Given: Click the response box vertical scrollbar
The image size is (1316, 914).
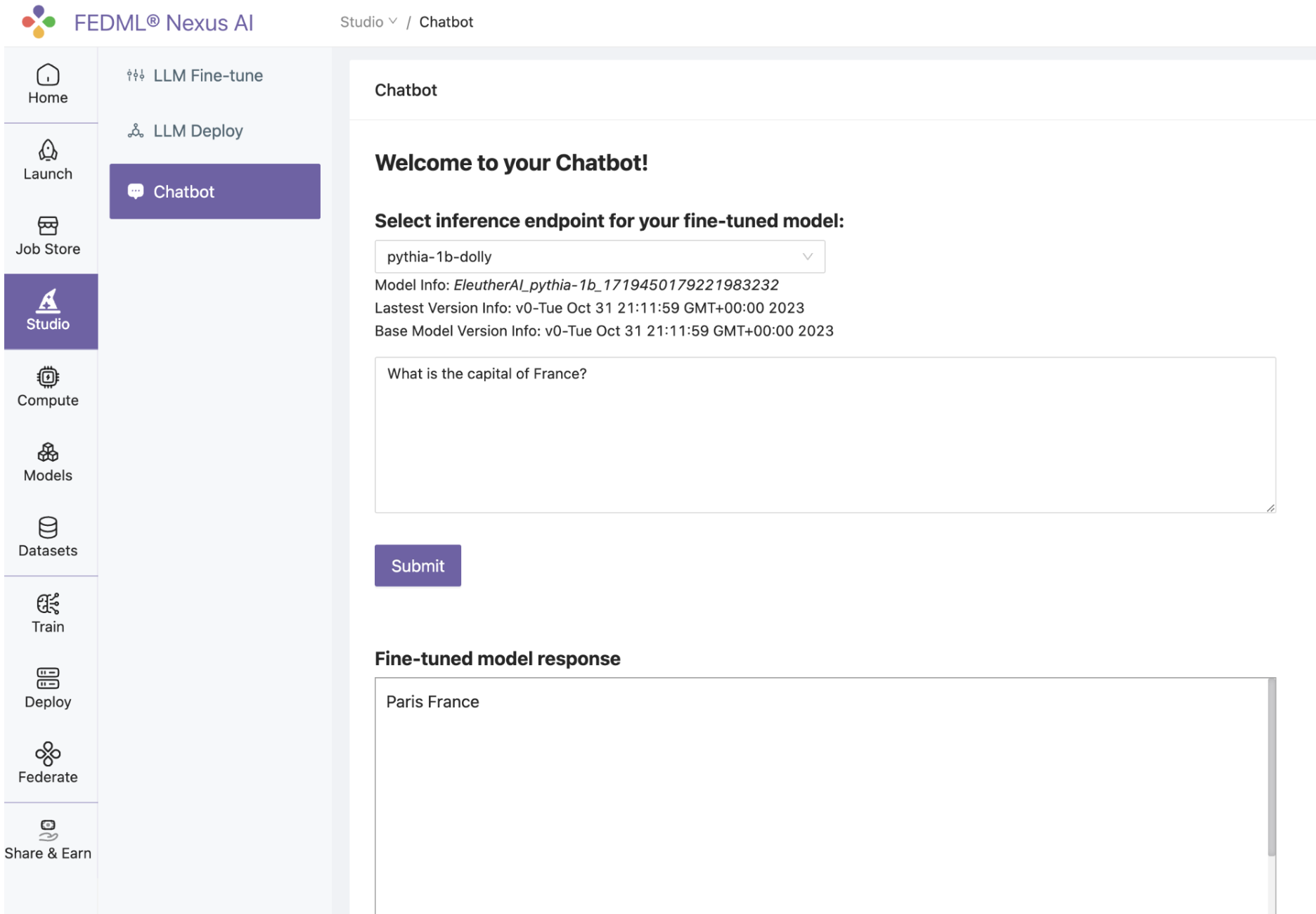Looking at the screenshot, I should [x=1271, y=768].
